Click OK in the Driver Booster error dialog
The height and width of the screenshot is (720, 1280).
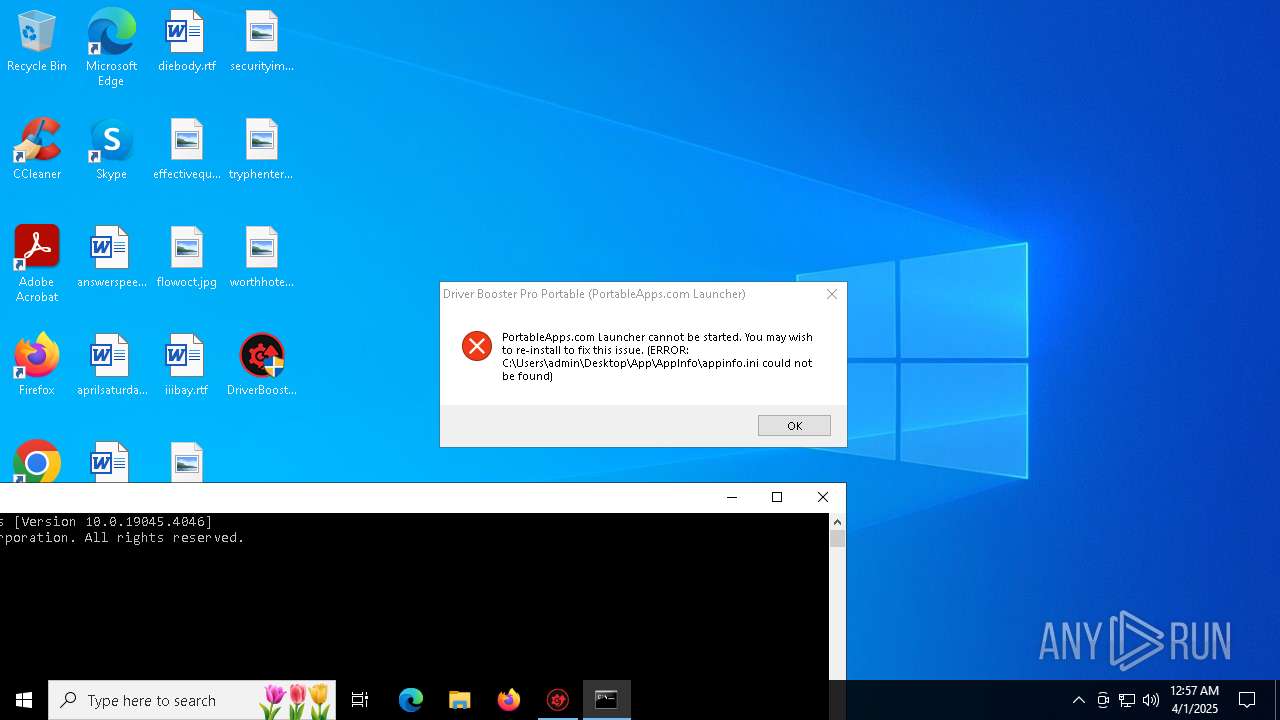point(794,426)
